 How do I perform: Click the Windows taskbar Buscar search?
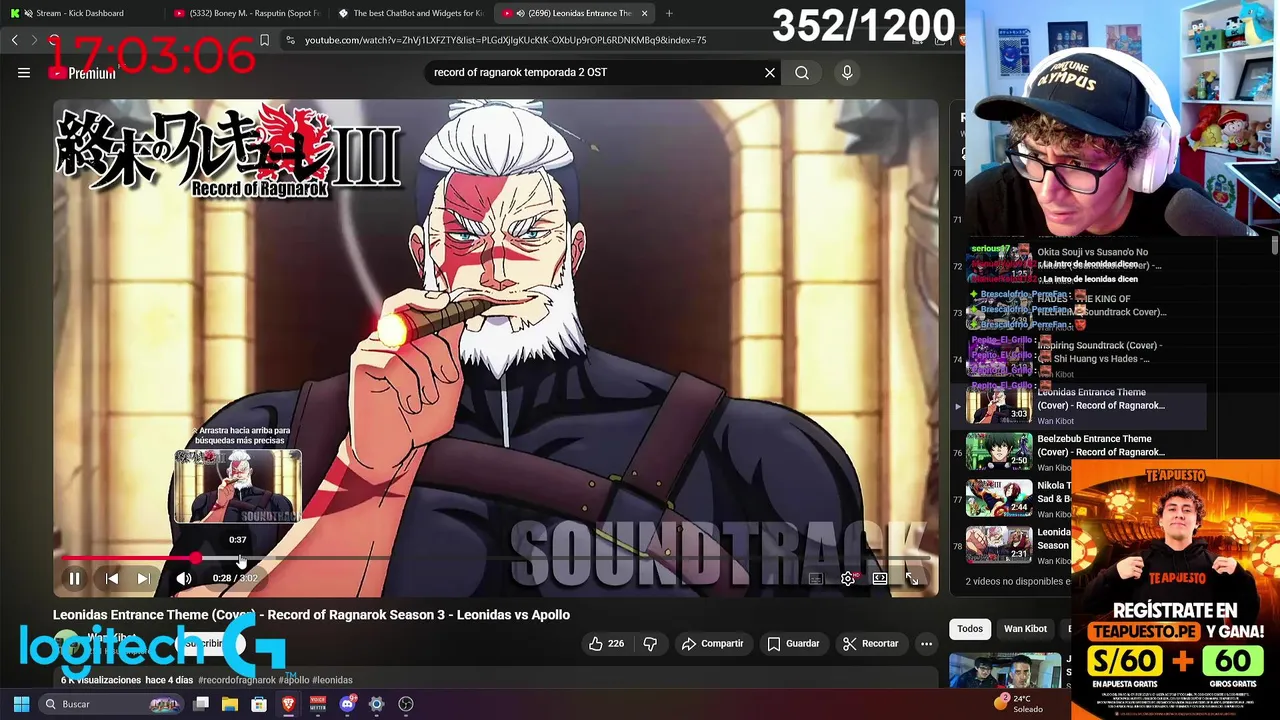[x=112, y=704]
